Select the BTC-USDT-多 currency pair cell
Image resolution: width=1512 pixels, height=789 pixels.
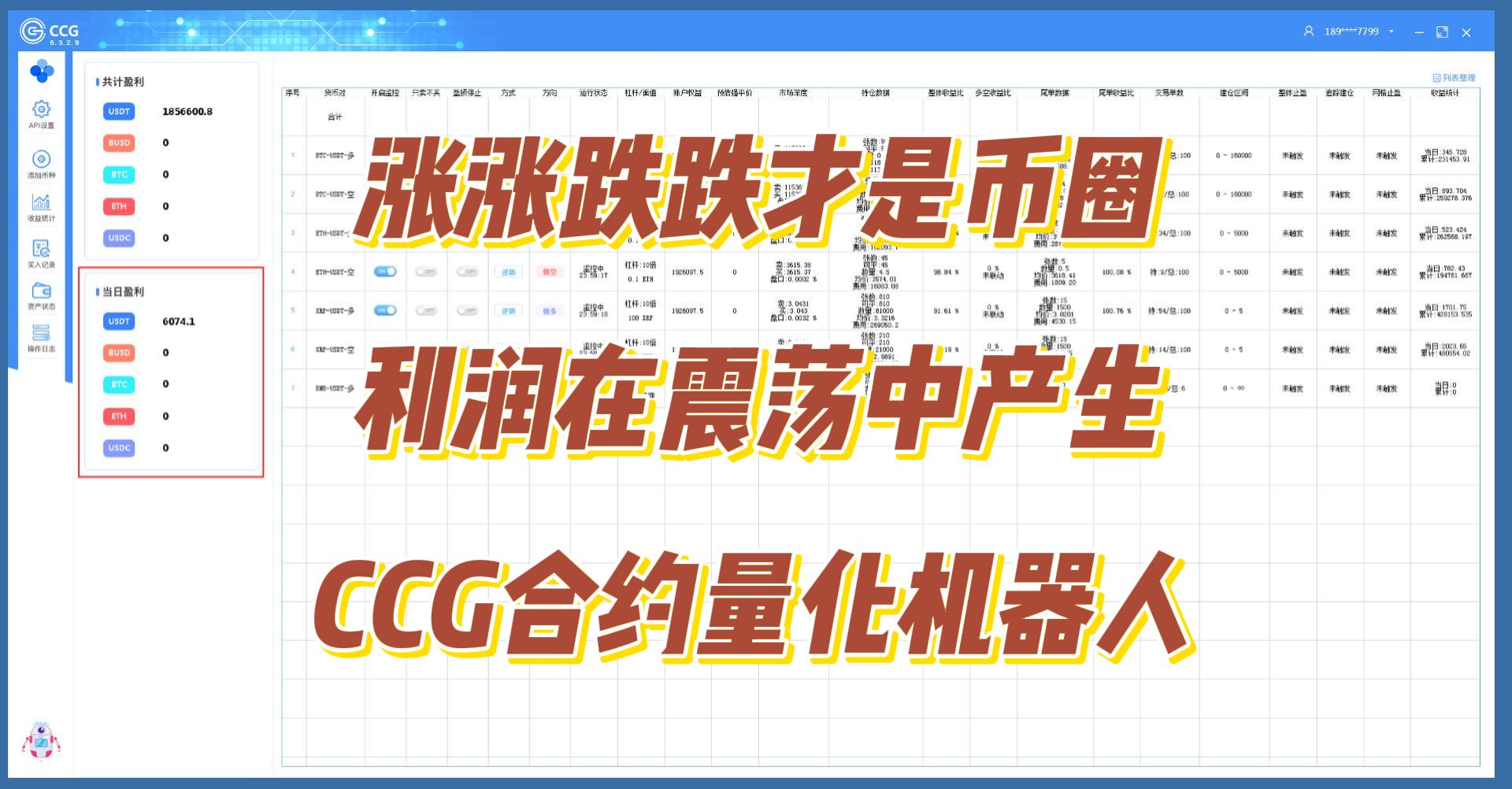tap(335, 156)
